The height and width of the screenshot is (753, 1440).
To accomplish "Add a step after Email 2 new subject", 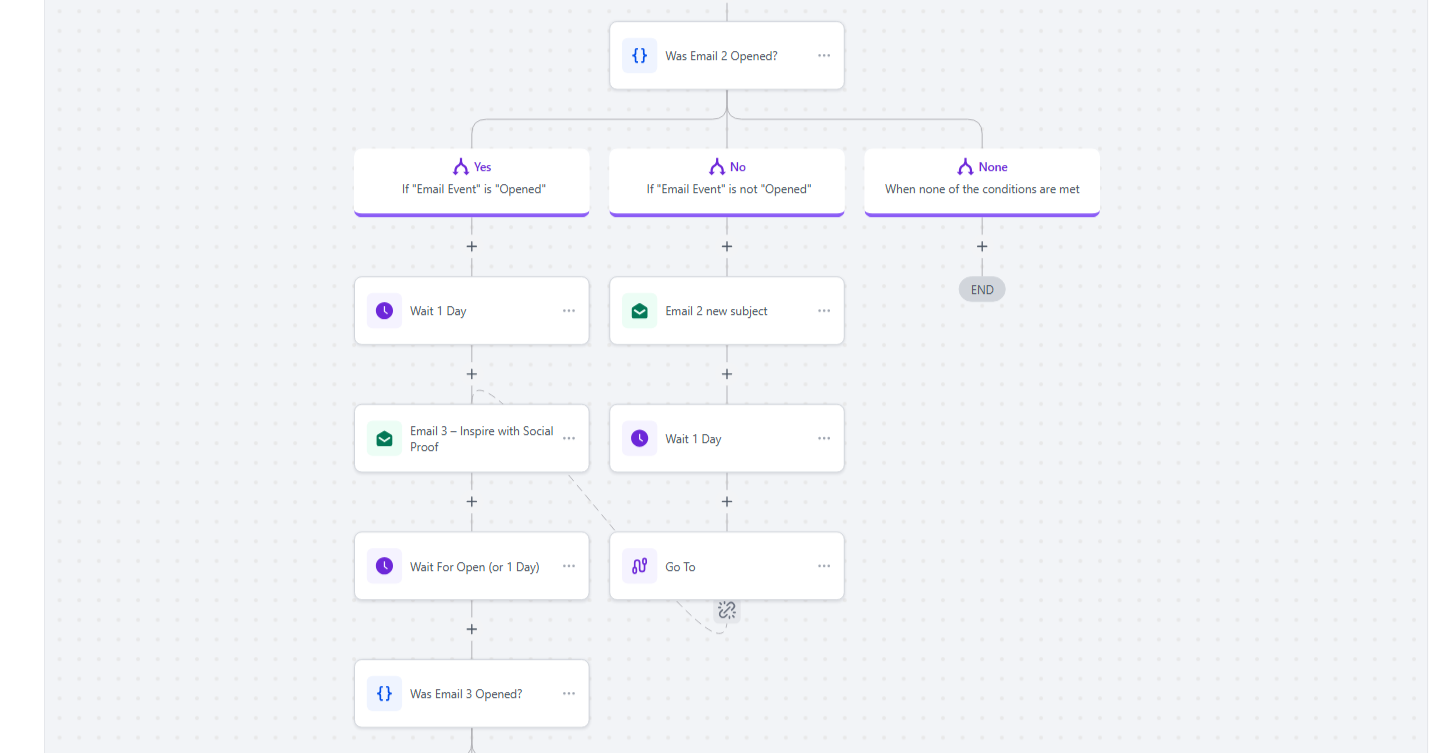I will [727, 374].
